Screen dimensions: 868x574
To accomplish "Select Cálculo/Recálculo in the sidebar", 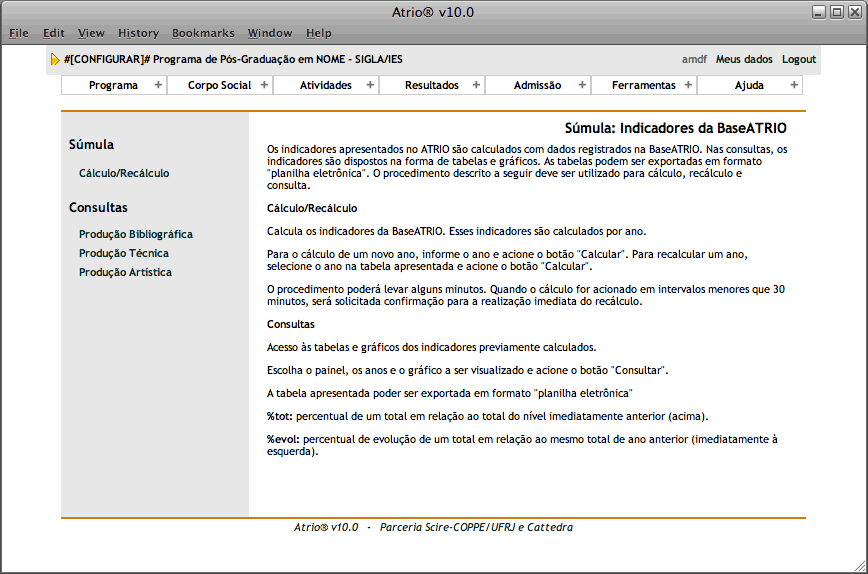I will [x=124, y=173].
